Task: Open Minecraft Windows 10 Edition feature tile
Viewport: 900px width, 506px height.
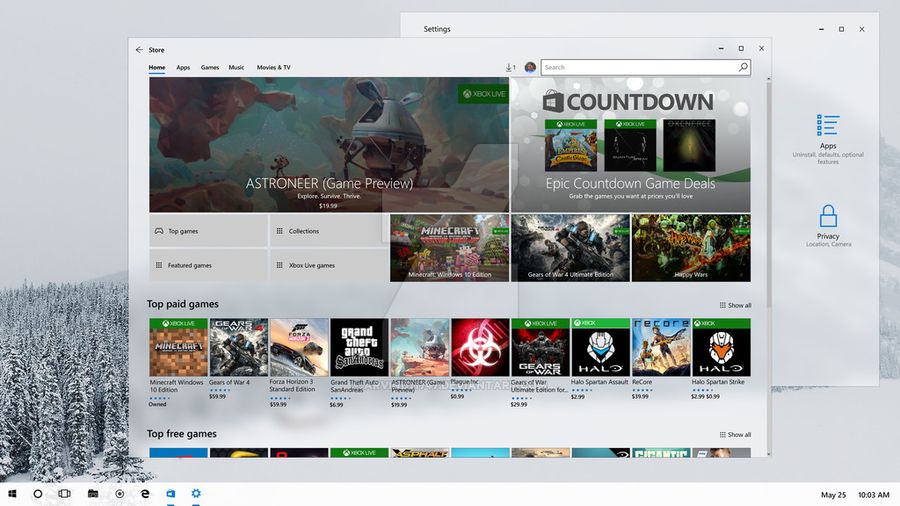Action: point(449,248)
